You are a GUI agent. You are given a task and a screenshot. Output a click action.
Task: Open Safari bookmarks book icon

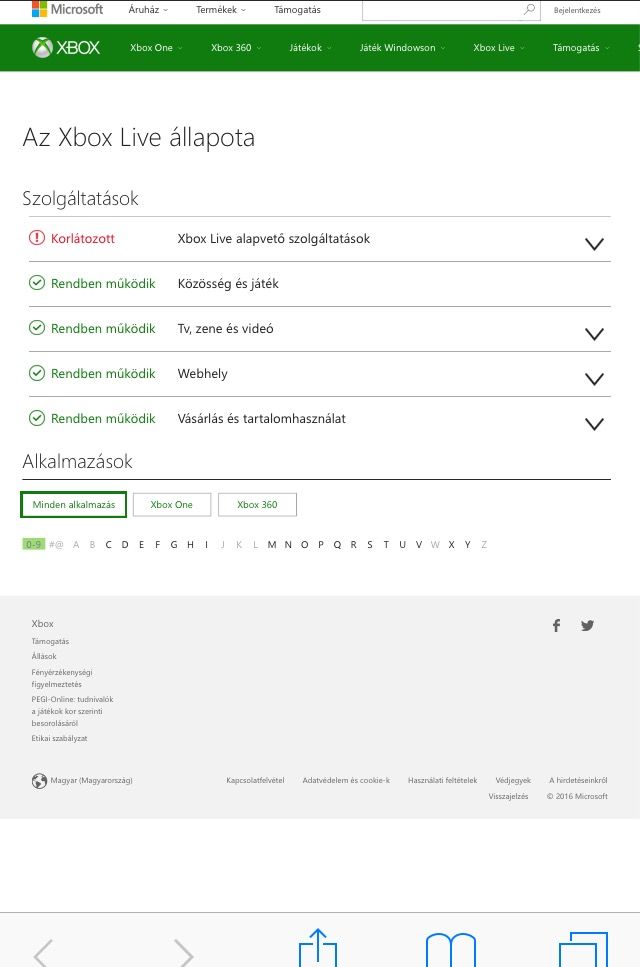point(450,950)
